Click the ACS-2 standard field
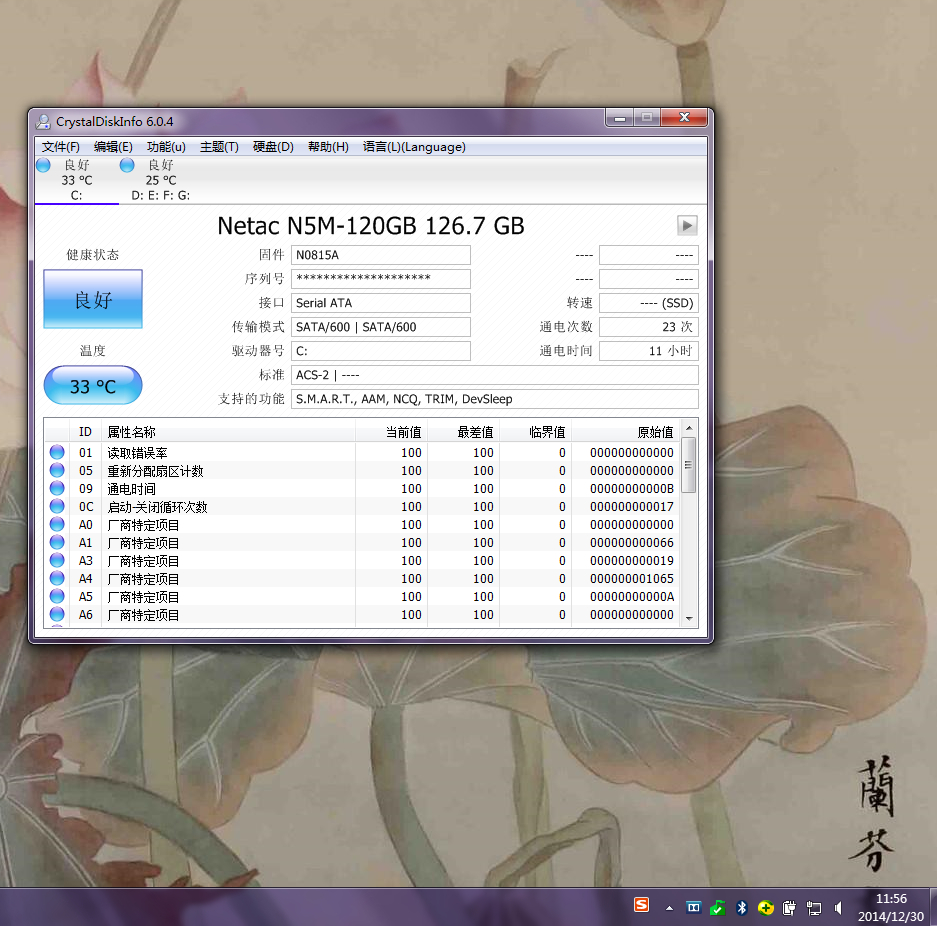 (x=495, y=375)
